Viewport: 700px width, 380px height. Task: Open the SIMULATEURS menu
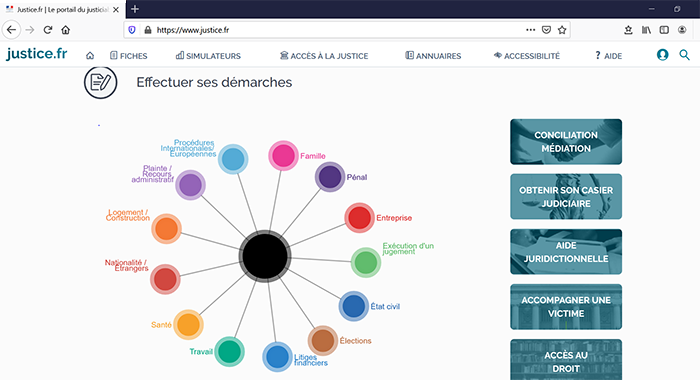pos(208,56)
